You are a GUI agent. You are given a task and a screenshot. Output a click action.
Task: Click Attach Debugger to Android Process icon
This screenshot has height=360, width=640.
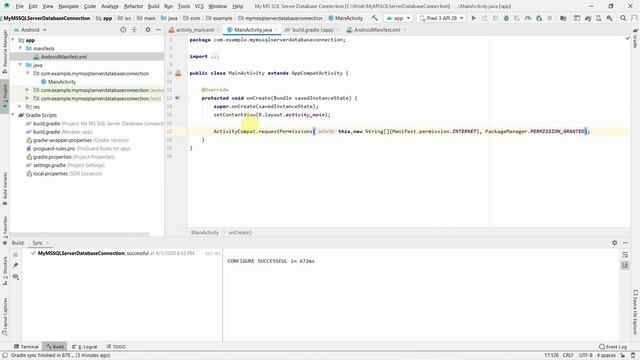coord(539,18)
